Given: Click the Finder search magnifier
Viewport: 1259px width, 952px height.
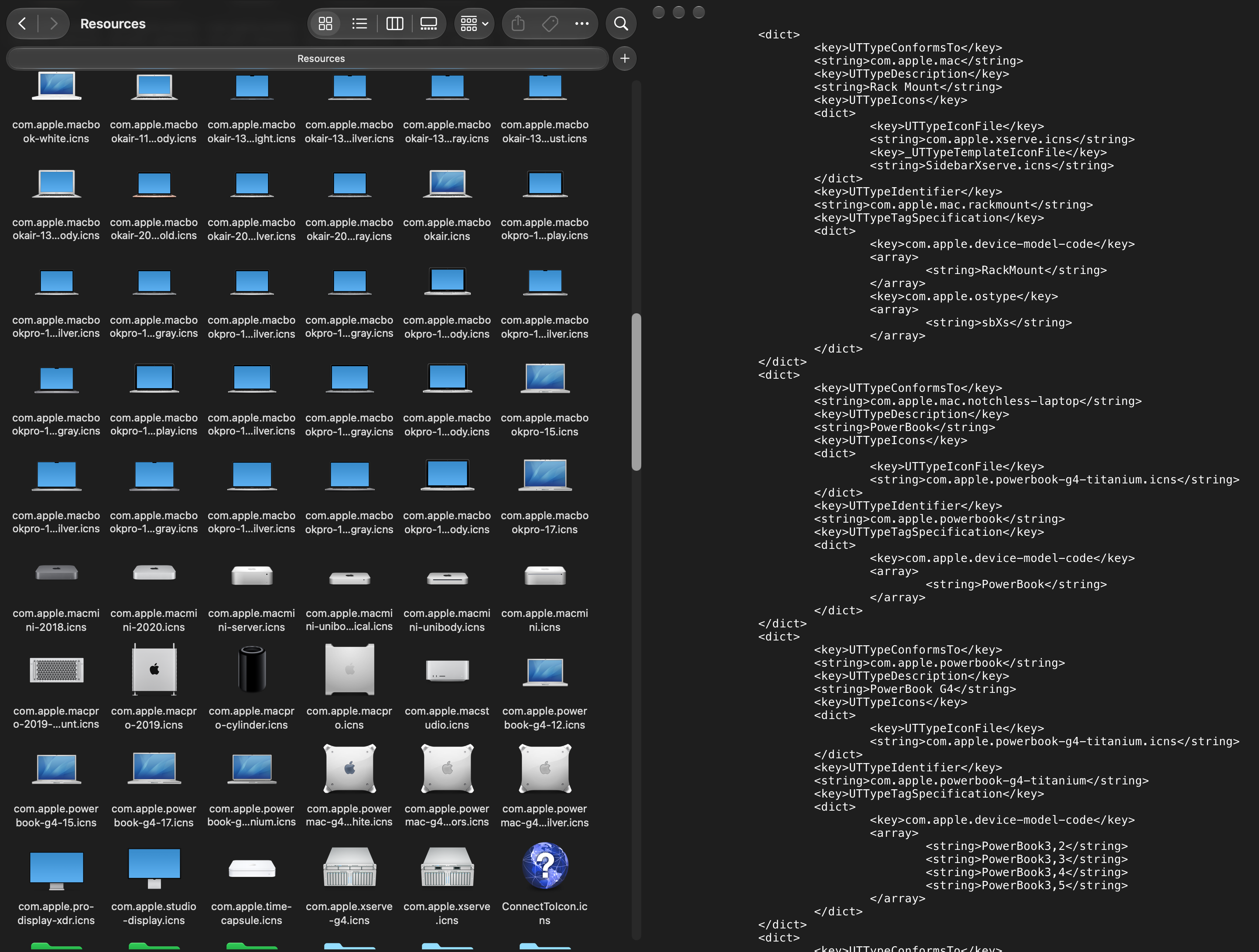Looking at the screenshot, I should (621, 24).
